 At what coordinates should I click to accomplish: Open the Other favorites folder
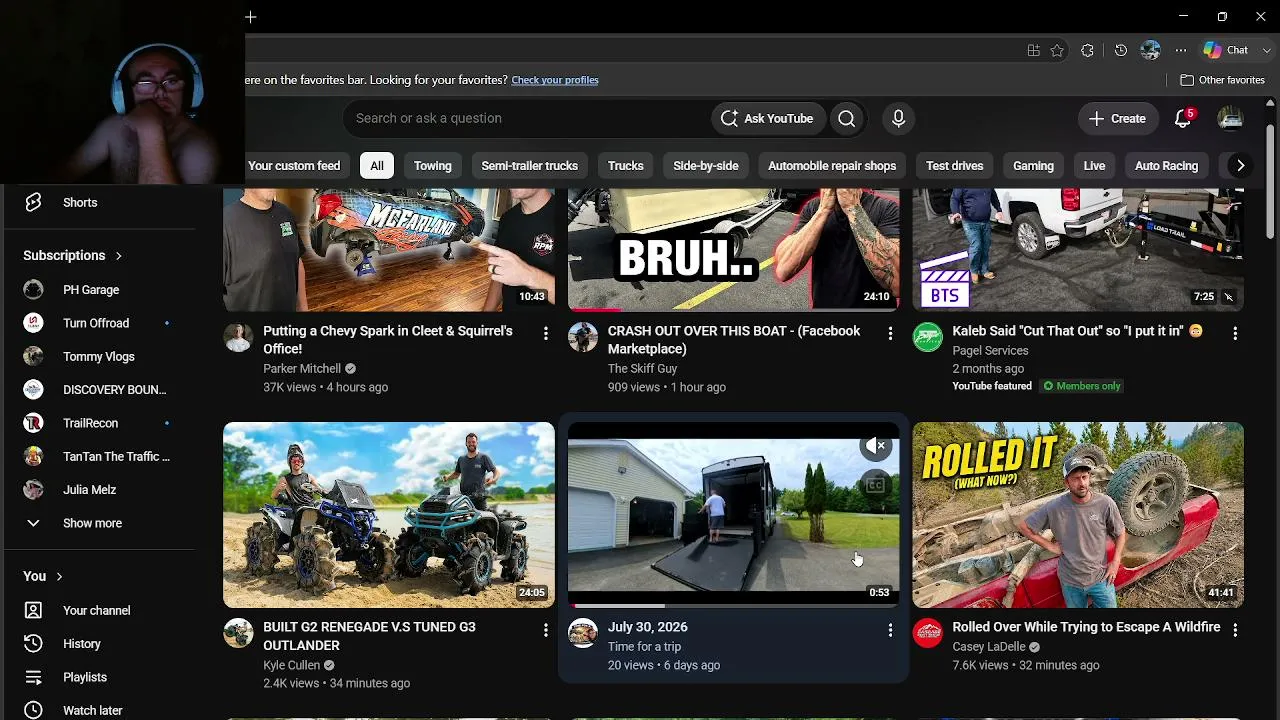[x=1222, y=80]
